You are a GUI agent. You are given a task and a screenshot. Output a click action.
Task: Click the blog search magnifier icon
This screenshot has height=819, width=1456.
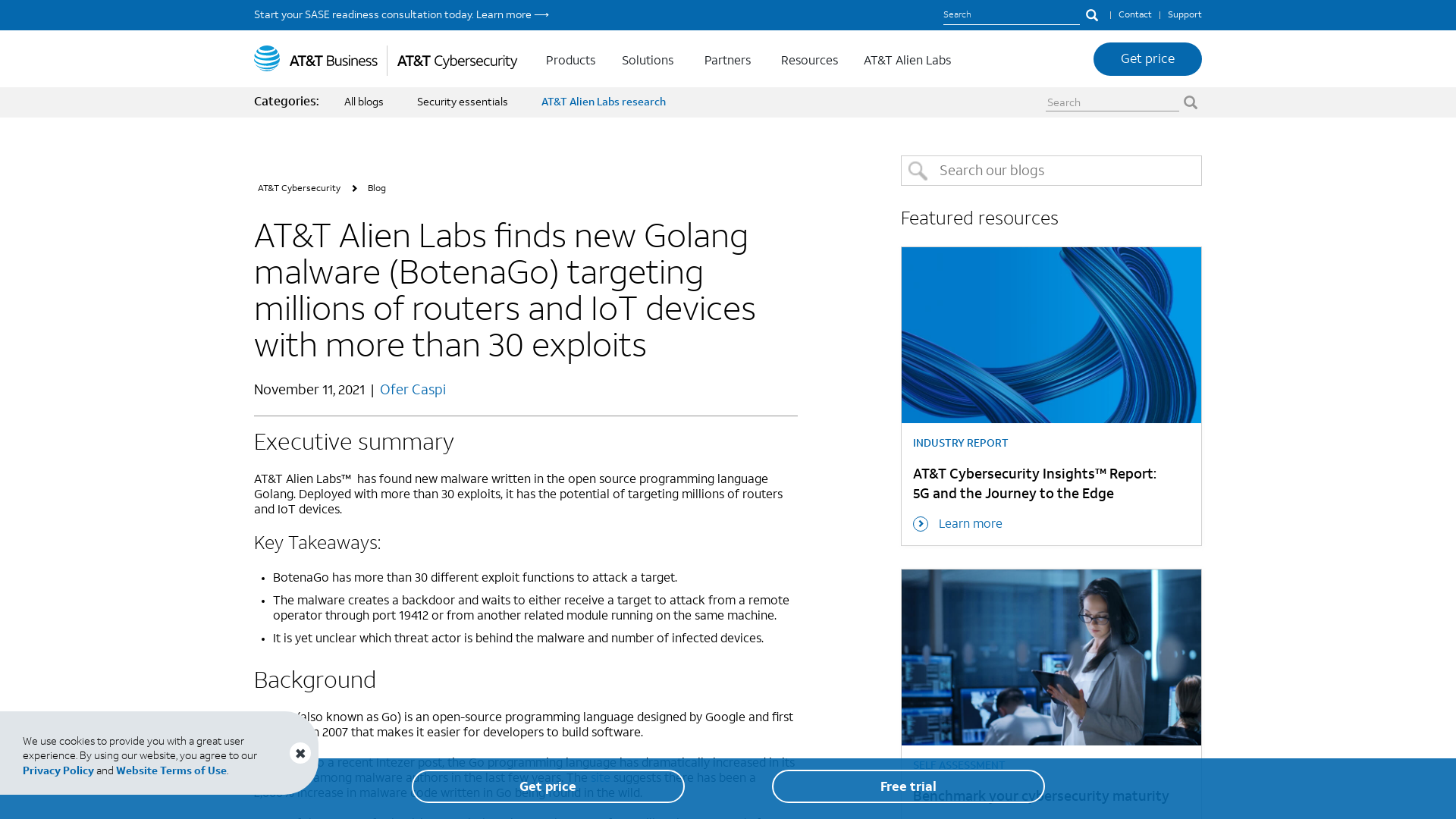[918, 171]
